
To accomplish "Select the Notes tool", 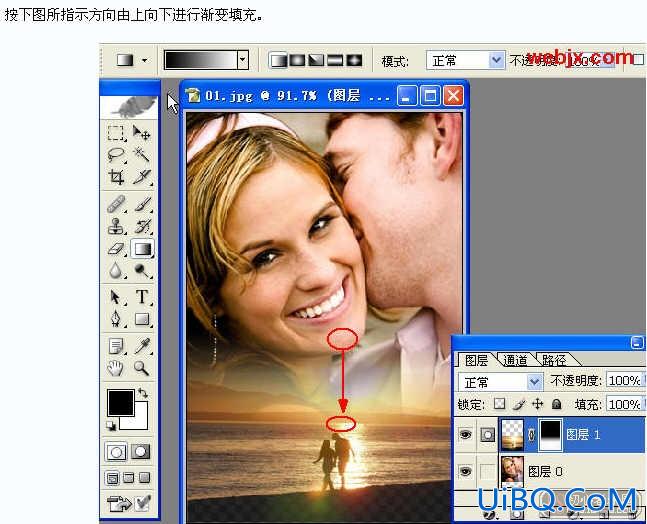I will click(116, 346).
